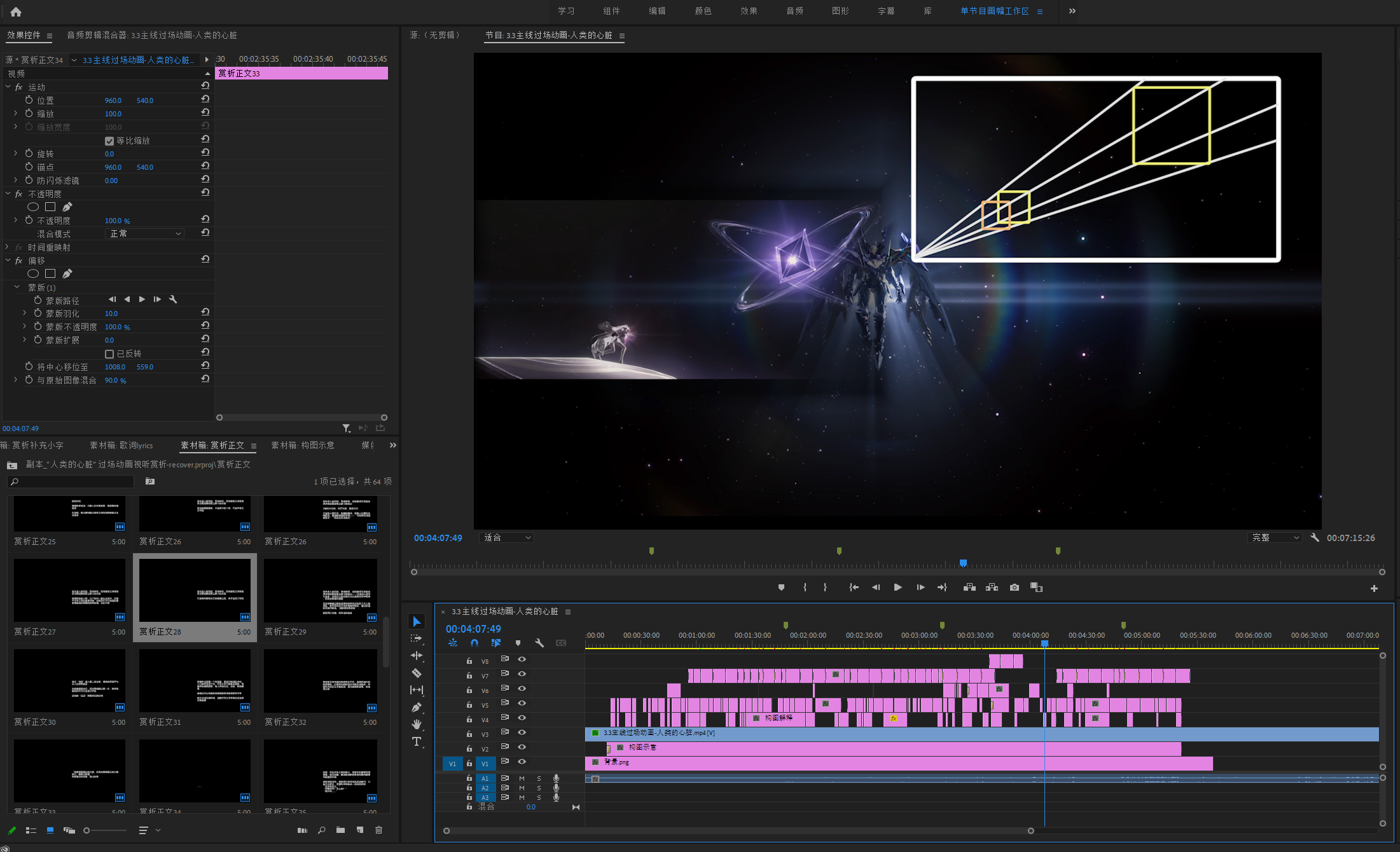This screenshot has width=1400, height=852.
Task: Open Program monitor settings wrench
Action: point(1315,538)
